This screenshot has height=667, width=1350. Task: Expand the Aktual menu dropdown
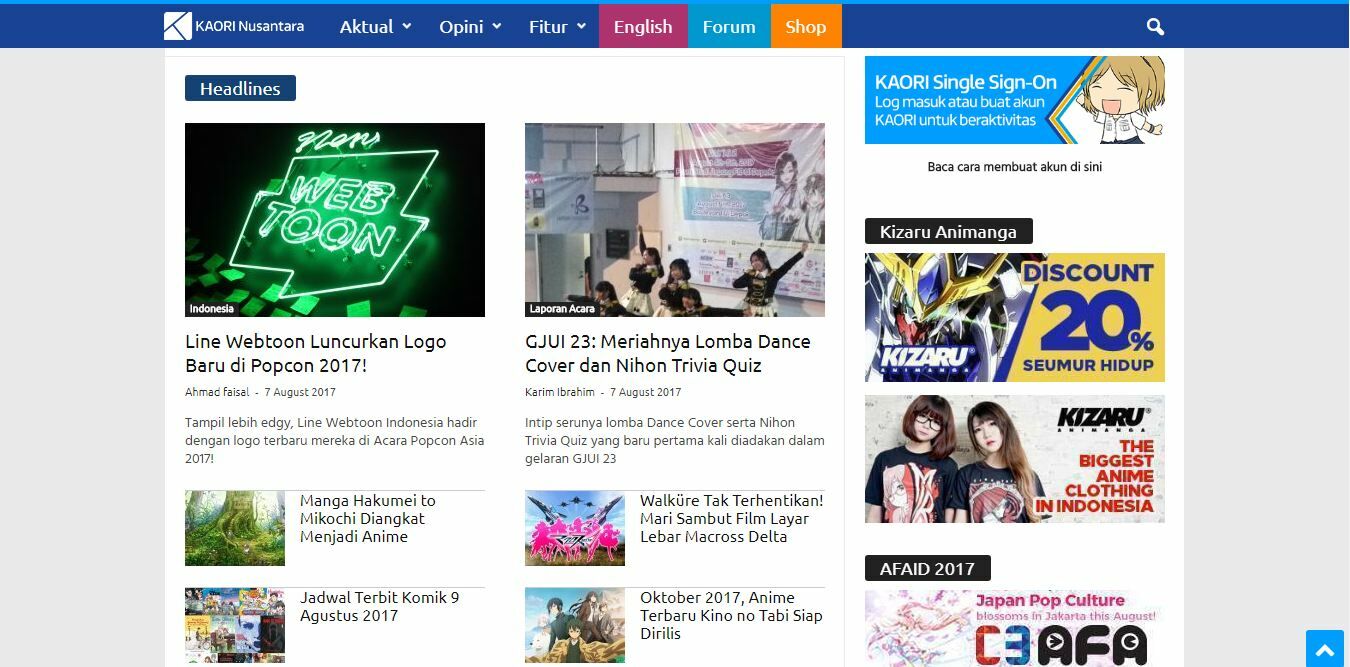click(x=375, y=27)
